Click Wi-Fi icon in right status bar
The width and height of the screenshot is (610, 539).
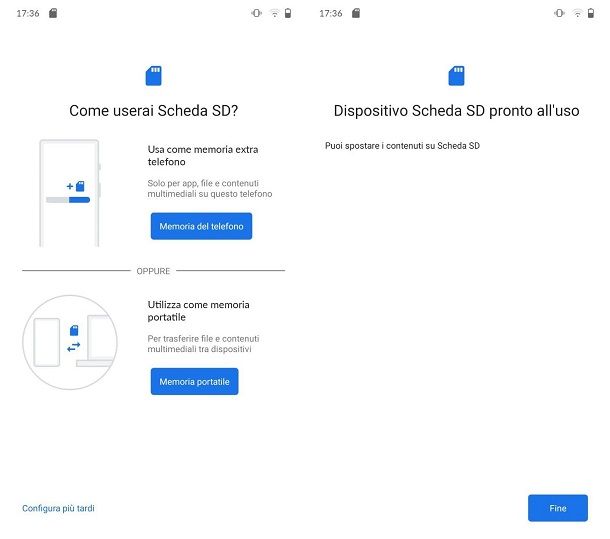[x=577, y=14]
